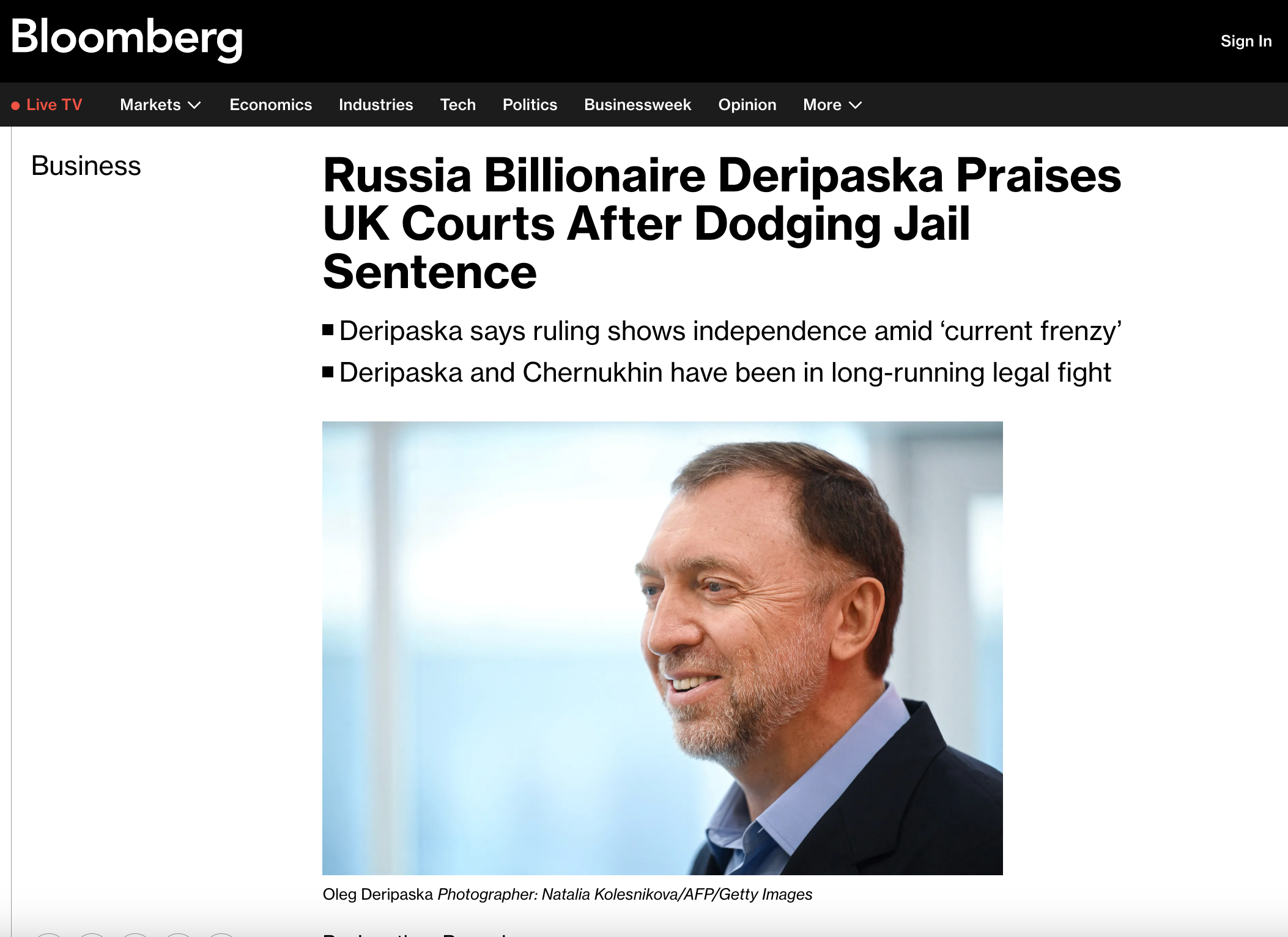The image size is (1288, 937).
Task: Click the Deripaska article headline
Action: (x=722, y=223)
